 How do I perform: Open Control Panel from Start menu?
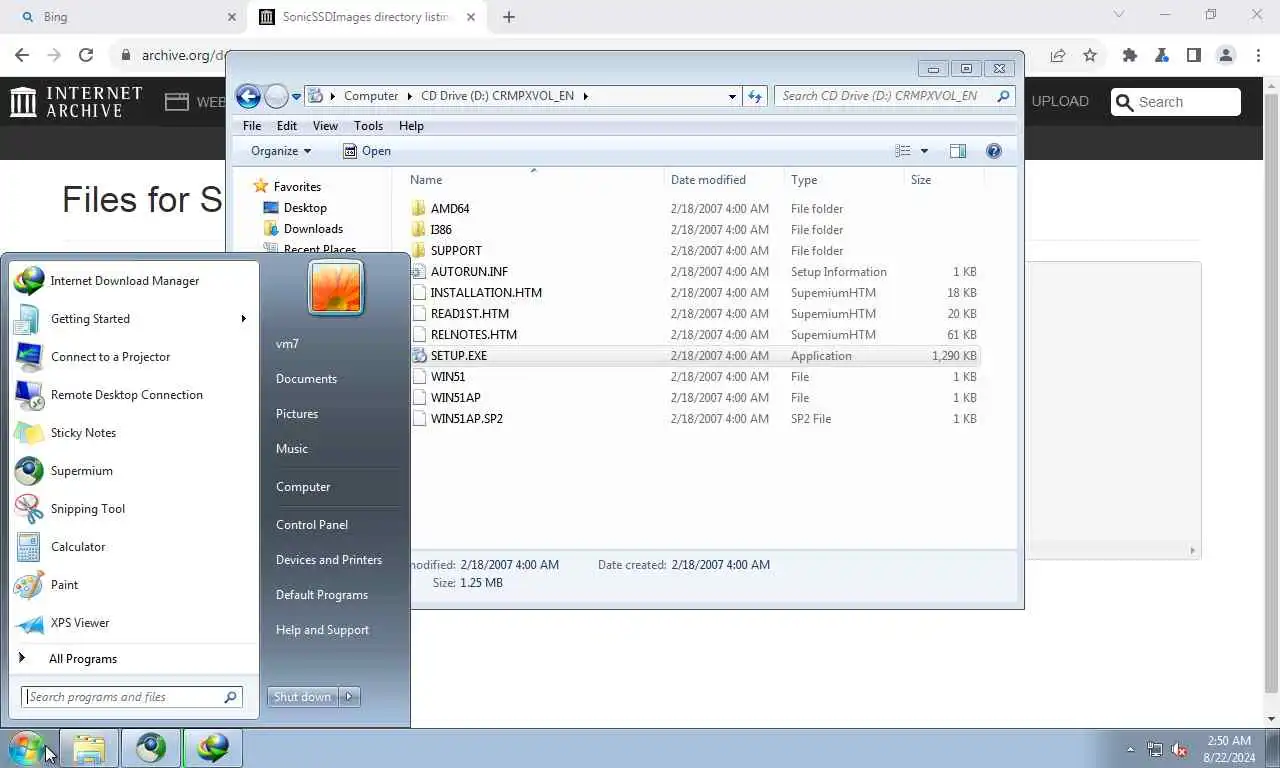coord(312,525)
